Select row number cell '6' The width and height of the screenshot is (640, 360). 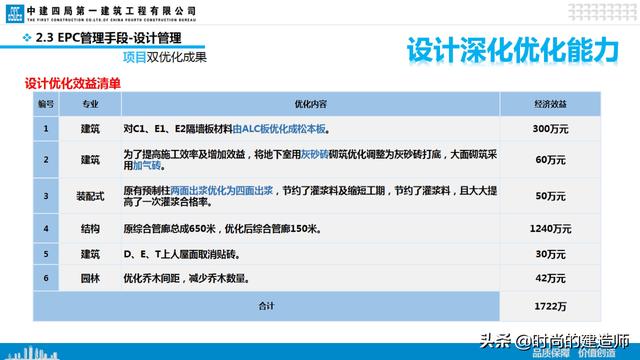46,278
